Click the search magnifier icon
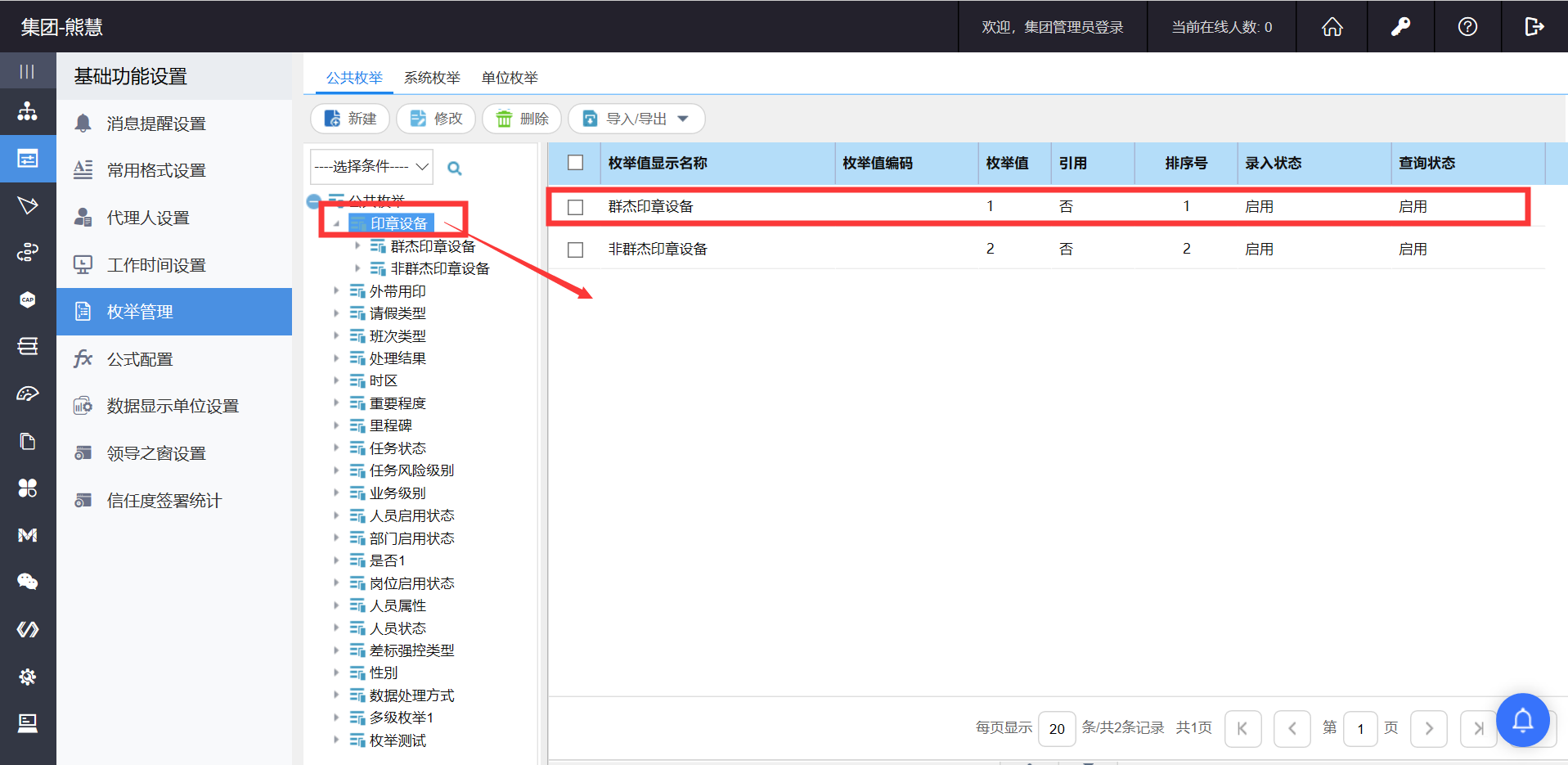 [x=455, y=169]
